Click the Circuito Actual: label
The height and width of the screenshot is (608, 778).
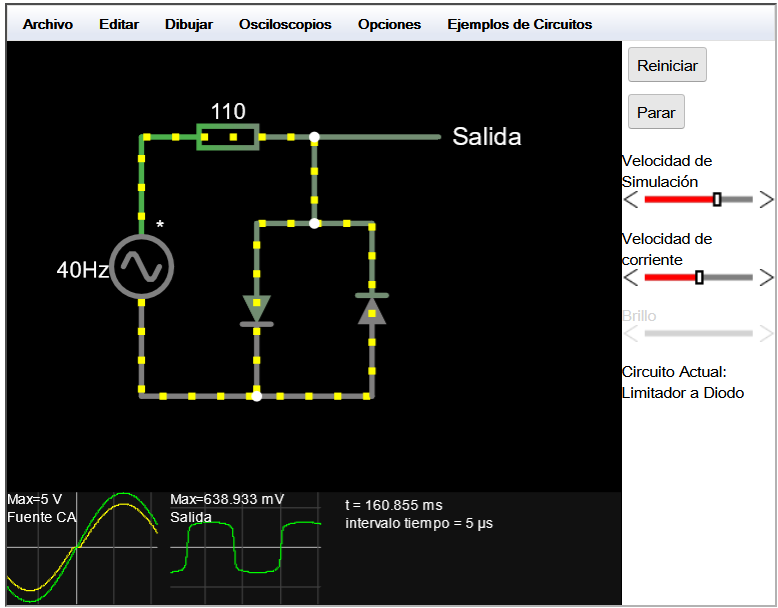(x=674, y=372)
